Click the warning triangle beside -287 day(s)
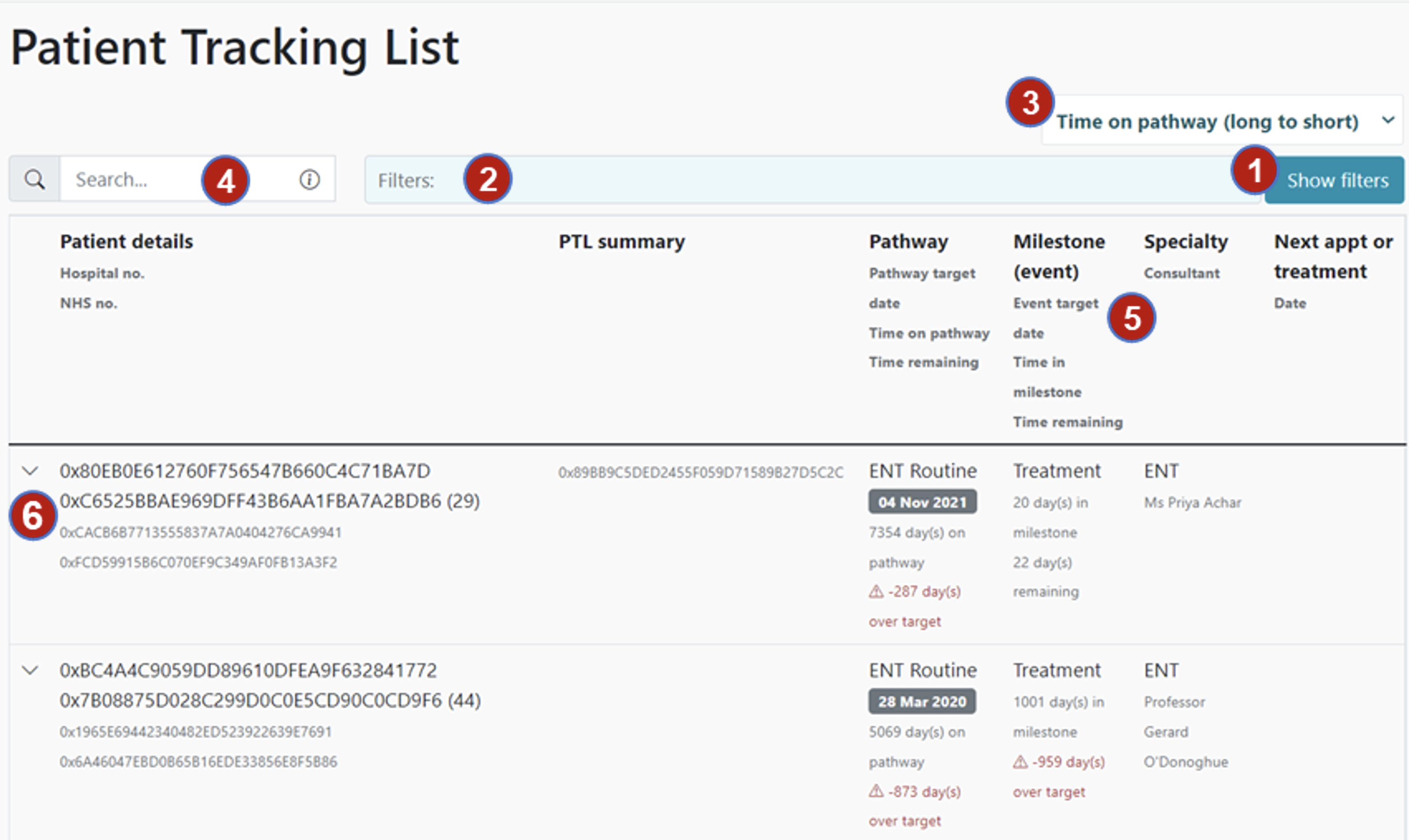This screenshot has height=840, width=1409. pos(876,592)
